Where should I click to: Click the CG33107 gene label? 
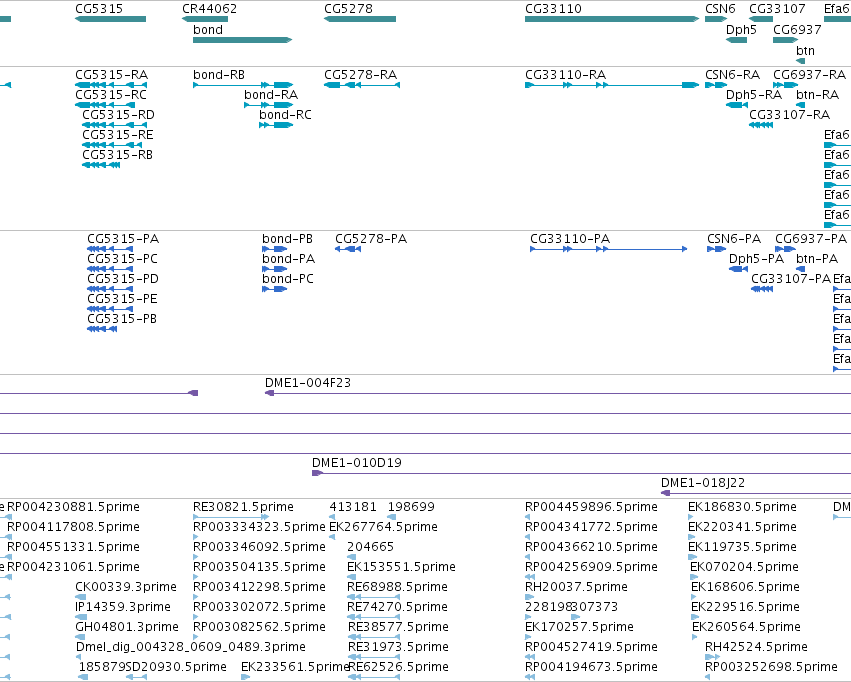point(777,9)
